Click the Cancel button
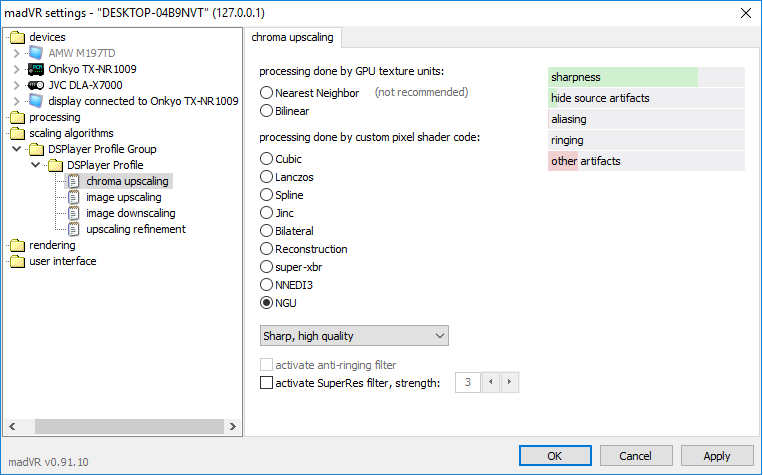Viewport: 763px width, 475px height. 636,456
